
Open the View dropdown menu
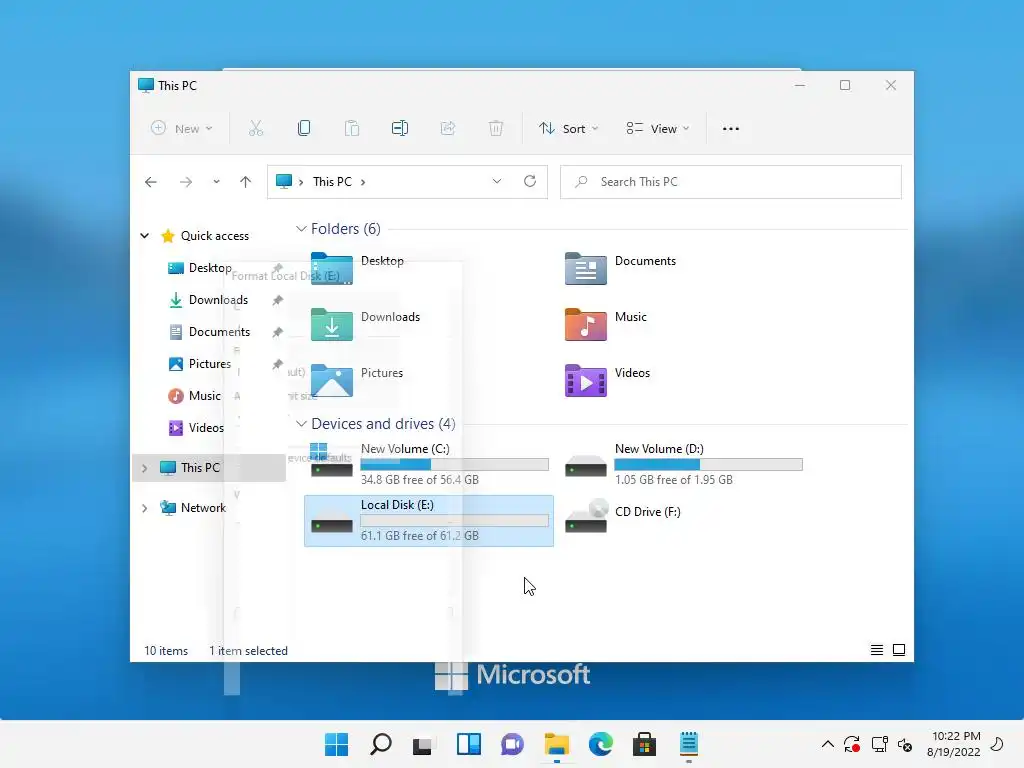(x=658, y=128)
